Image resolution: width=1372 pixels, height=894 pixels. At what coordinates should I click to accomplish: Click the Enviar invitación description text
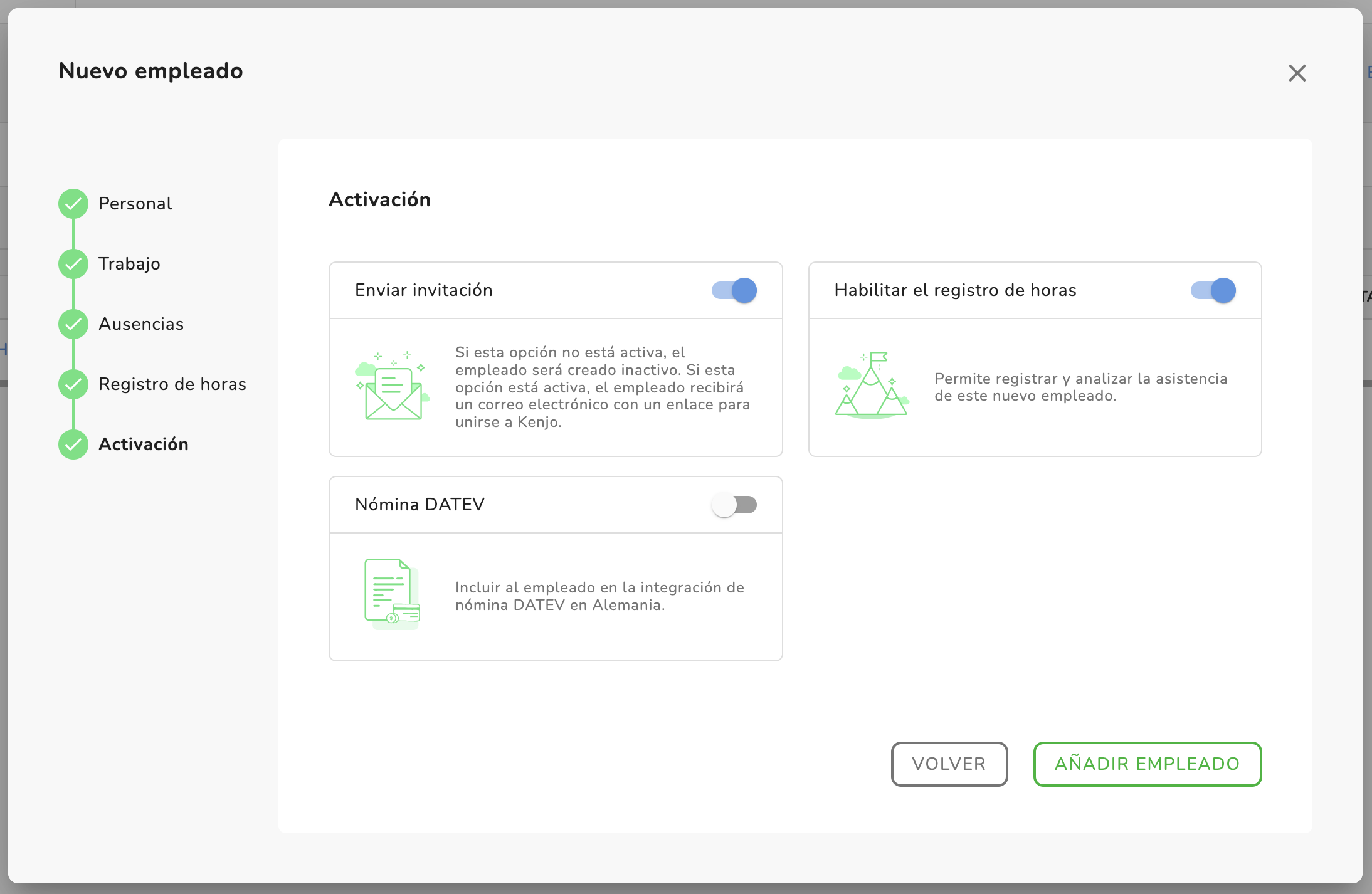coord(602,387)
